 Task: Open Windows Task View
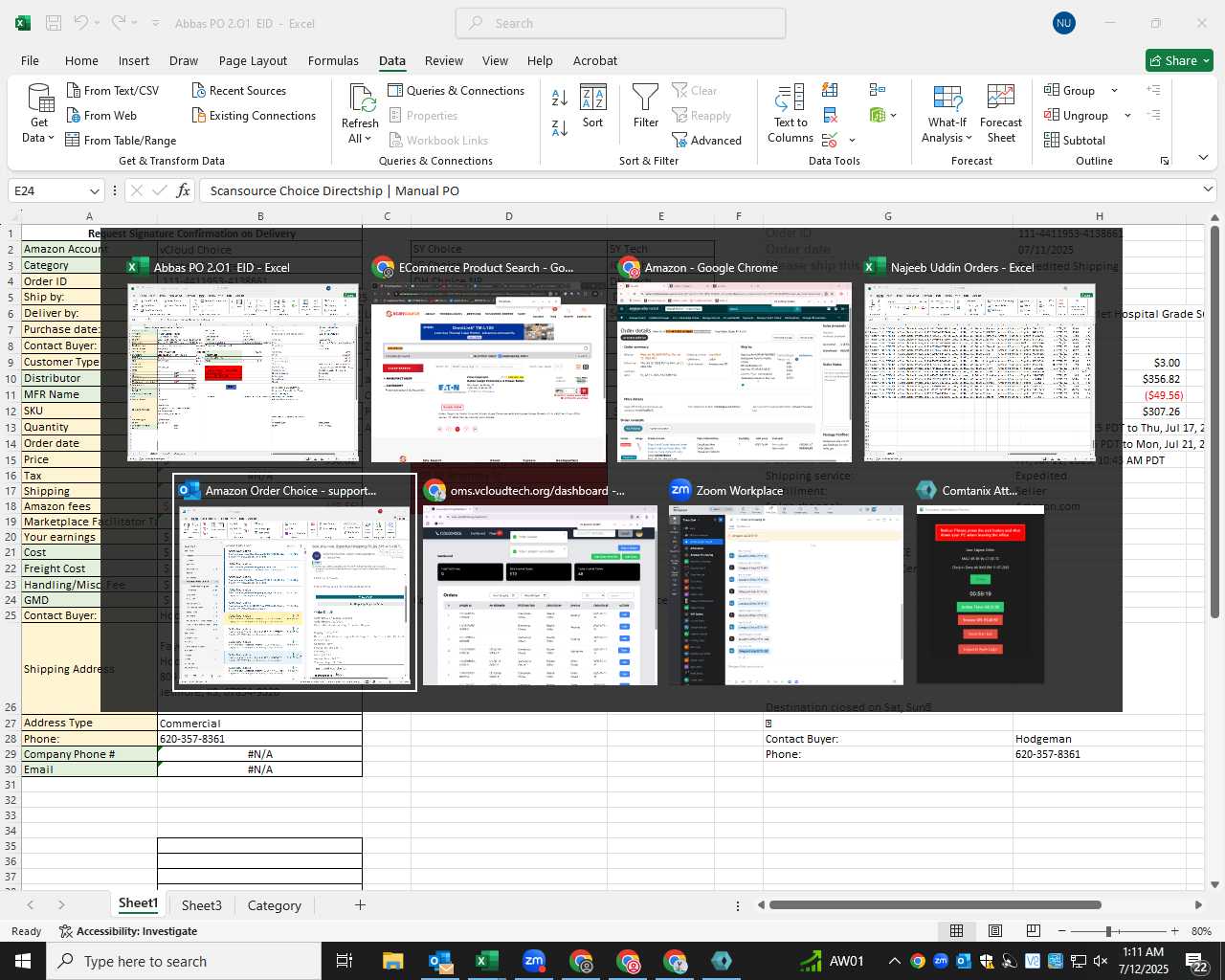(345, 961)
